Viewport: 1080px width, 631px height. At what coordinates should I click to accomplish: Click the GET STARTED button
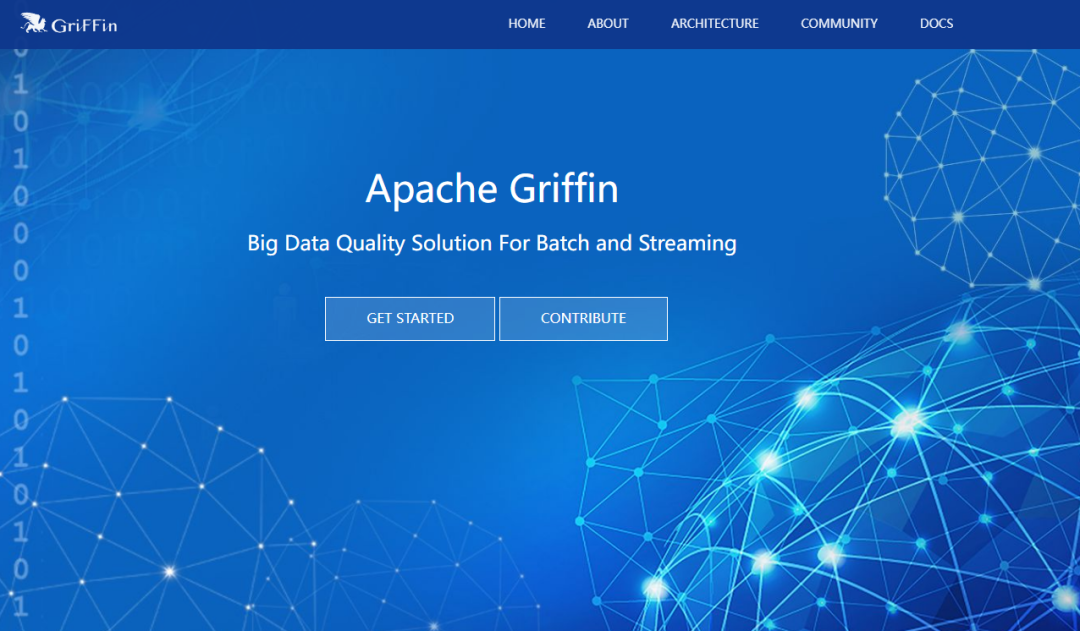pos(410,318)
